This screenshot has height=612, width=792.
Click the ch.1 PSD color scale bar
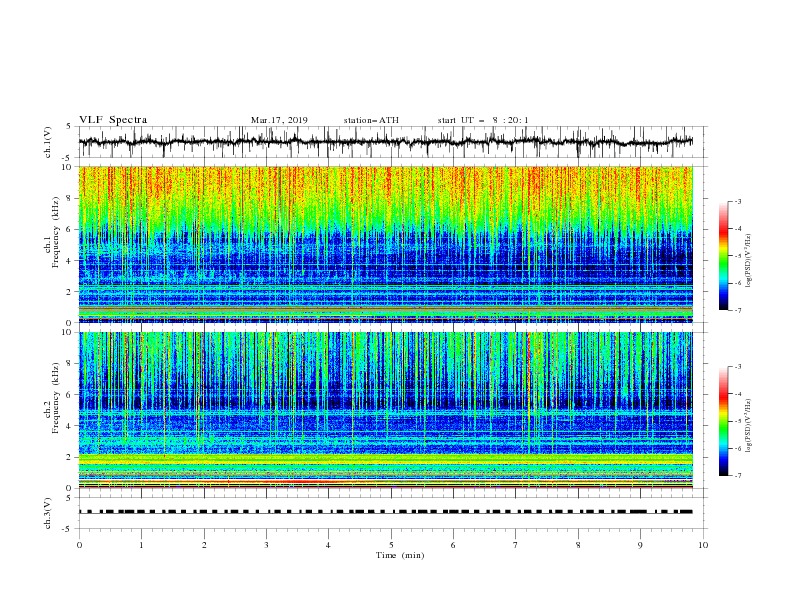[x=723, y=255]
